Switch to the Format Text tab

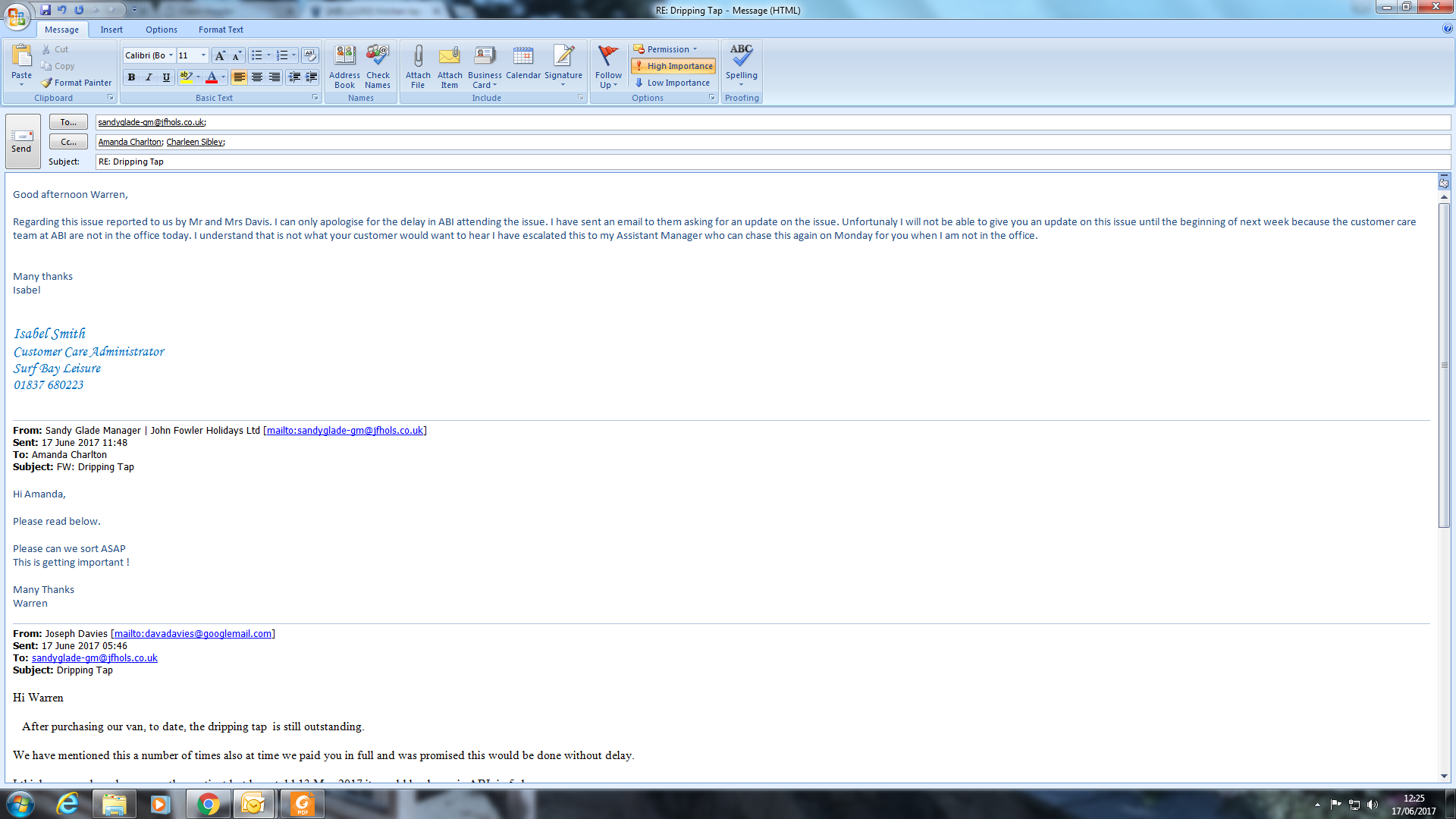(x=221, y=30)
